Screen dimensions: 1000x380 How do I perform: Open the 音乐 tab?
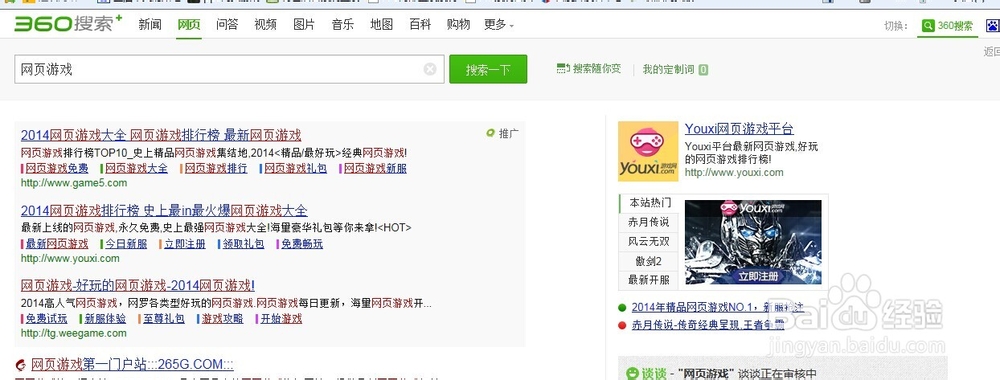[x=342, y=25]
